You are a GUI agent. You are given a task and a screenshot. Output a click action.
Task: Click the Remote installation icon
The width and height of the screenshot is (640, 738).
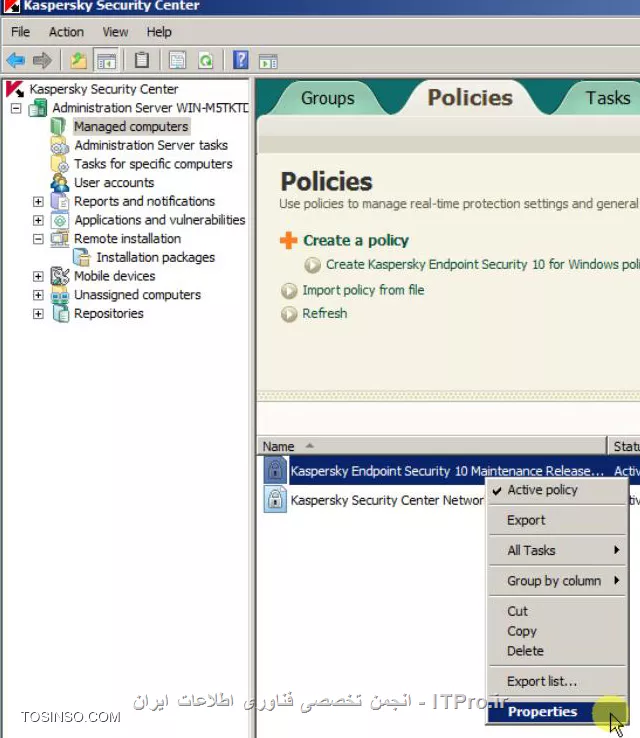click(x=59, y=239)
